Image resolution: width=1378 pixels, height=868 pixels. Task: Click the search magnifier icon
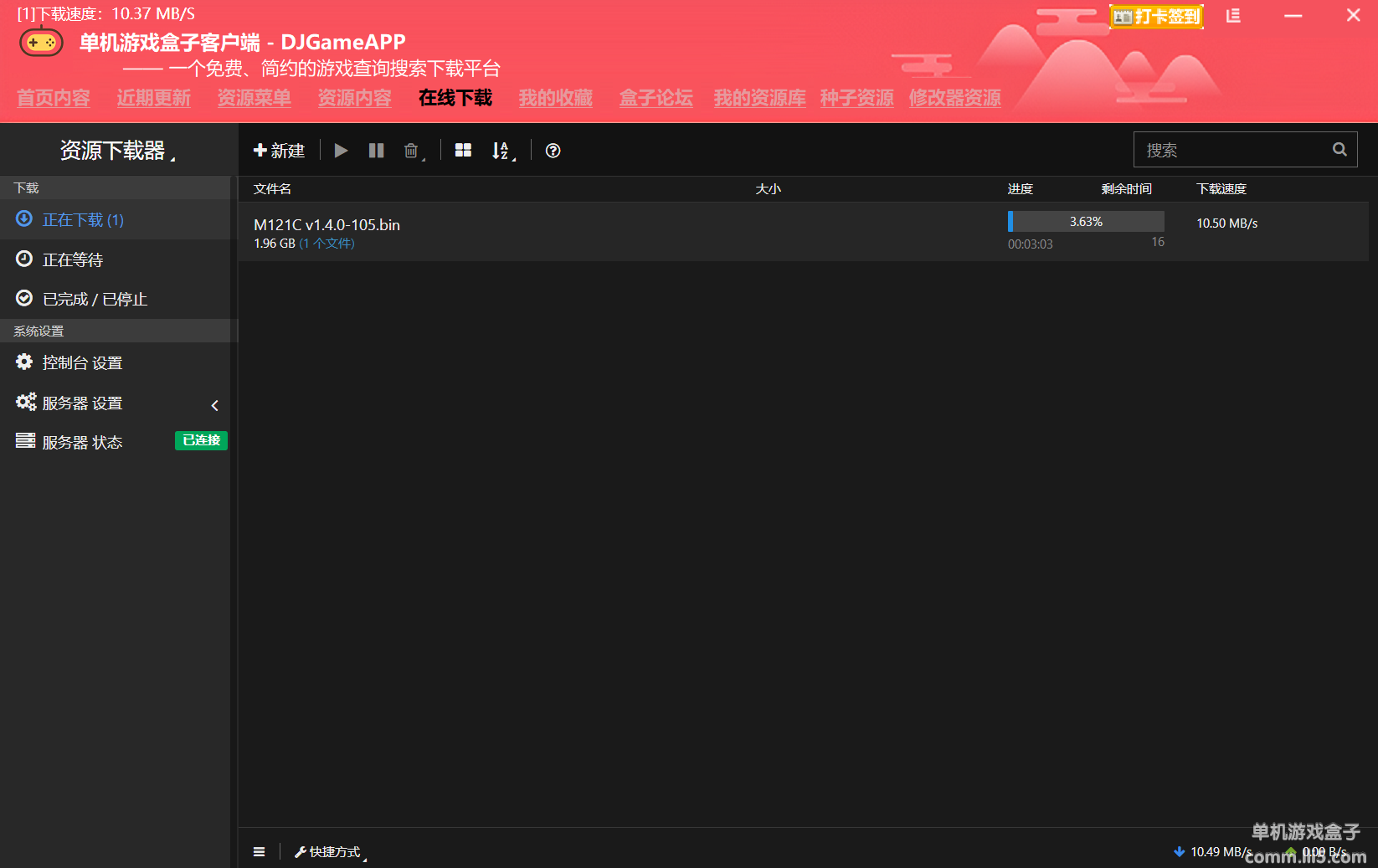click(x=1339, y=150)
